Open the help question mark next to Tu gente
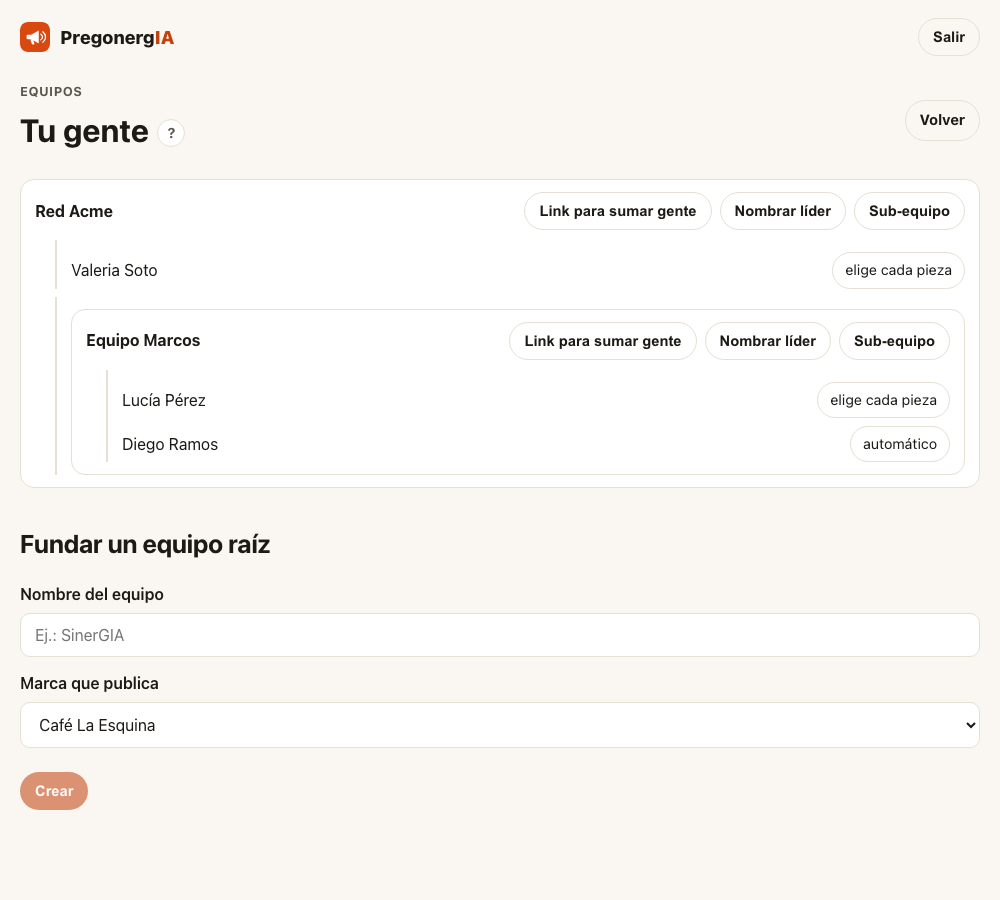The width and height of the screenshot is (1000, 900). [x=171, y=133]
